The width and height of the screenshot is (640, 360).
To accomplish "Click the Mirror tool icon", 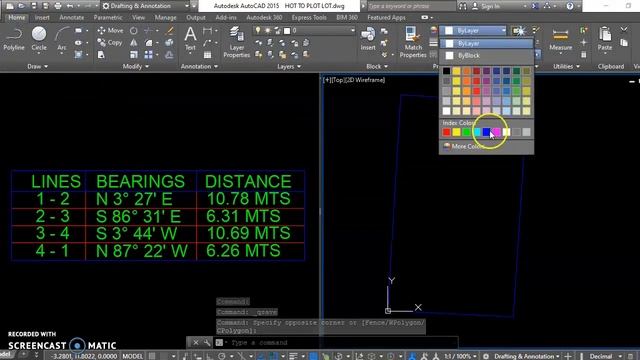I will pyautogui.click(x=133, y=42).
